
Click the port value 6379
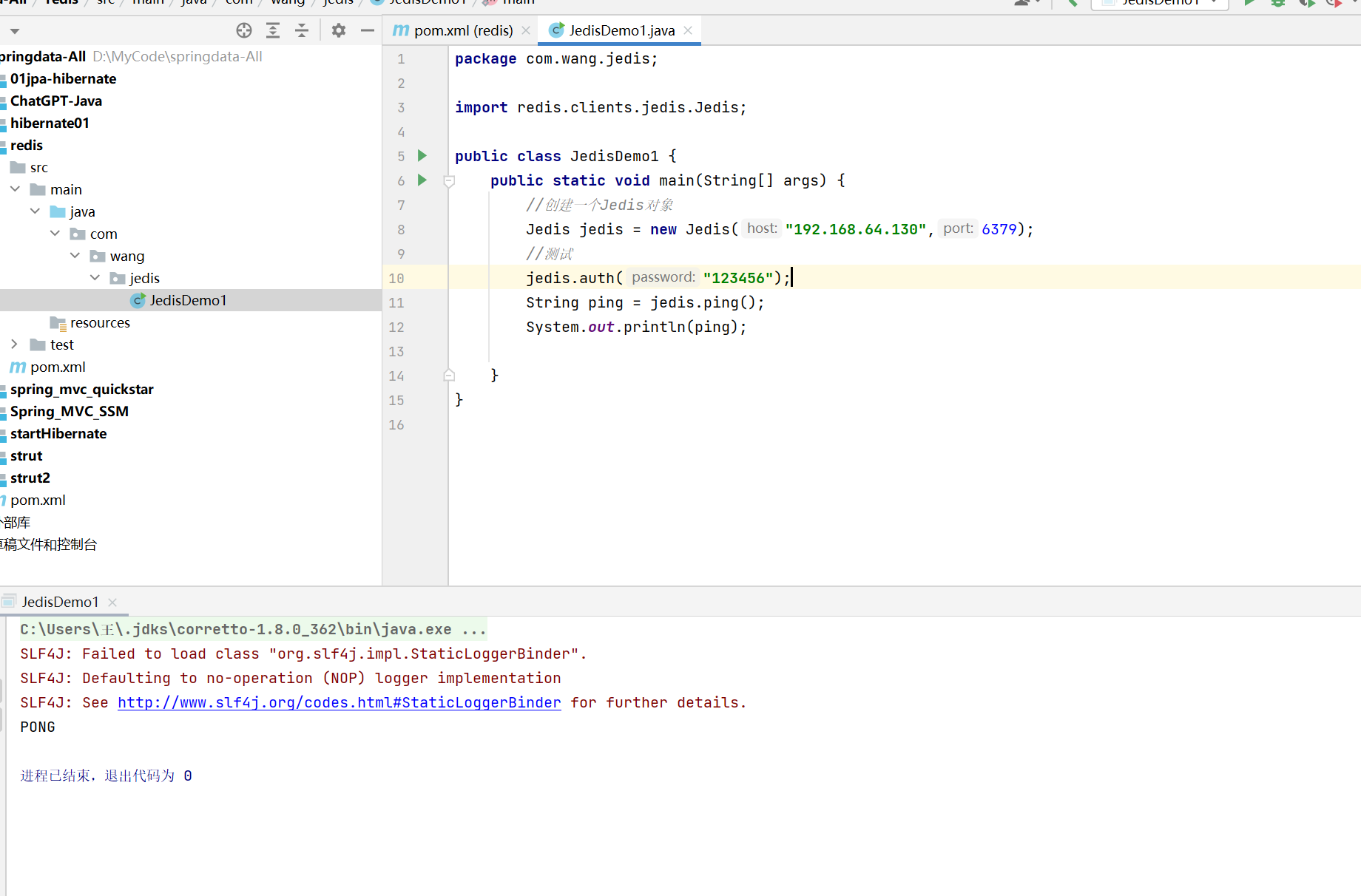999,229
